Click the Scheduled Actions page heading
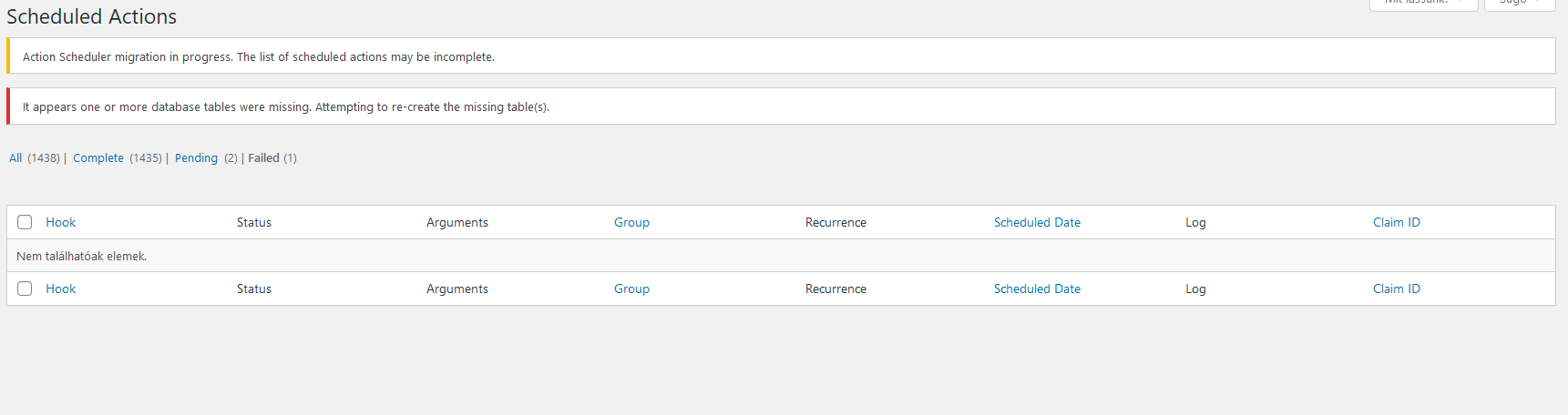The width and height of the screenshot is (1568, 415). [x=92, y=16]
